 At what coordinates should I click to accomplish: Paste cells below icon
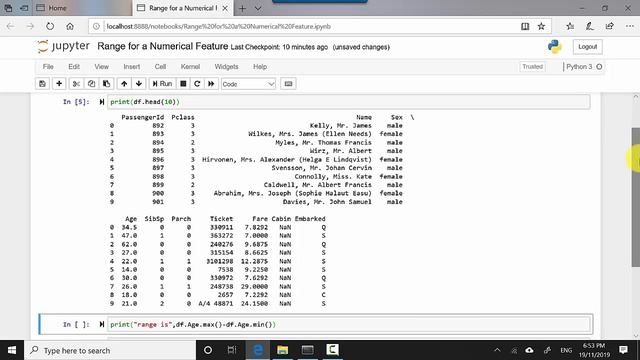point(107,84)
